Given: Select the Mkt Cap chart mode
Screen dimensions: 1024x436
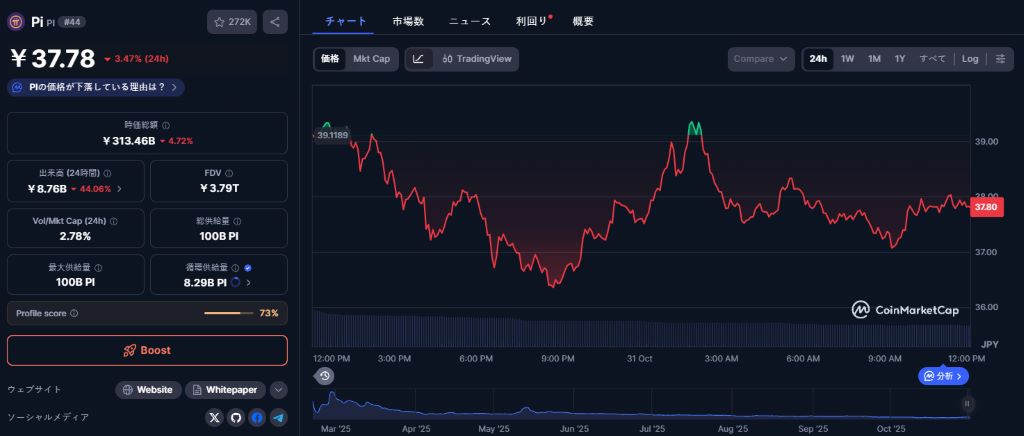Looking at the screenshot, I should tap(372, 59).
